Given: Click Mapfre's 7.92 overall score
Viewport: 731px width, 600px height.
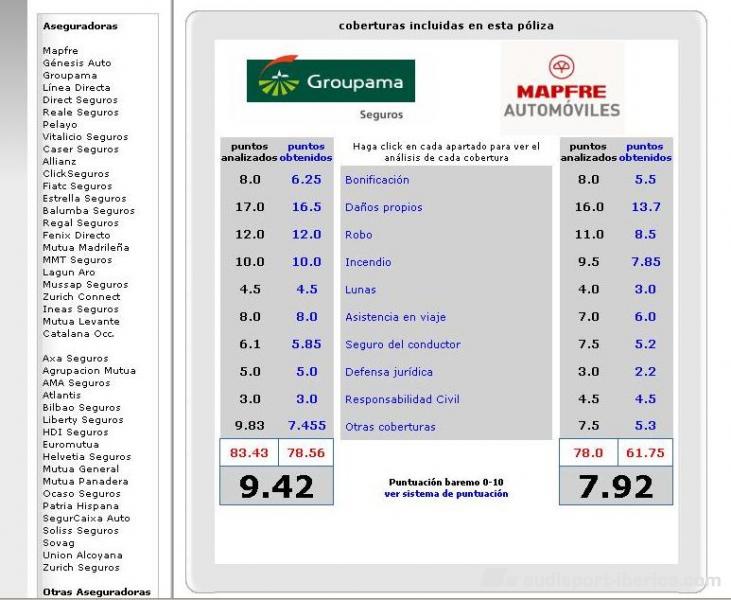Looking at the screenshot, I should [616, 486].
